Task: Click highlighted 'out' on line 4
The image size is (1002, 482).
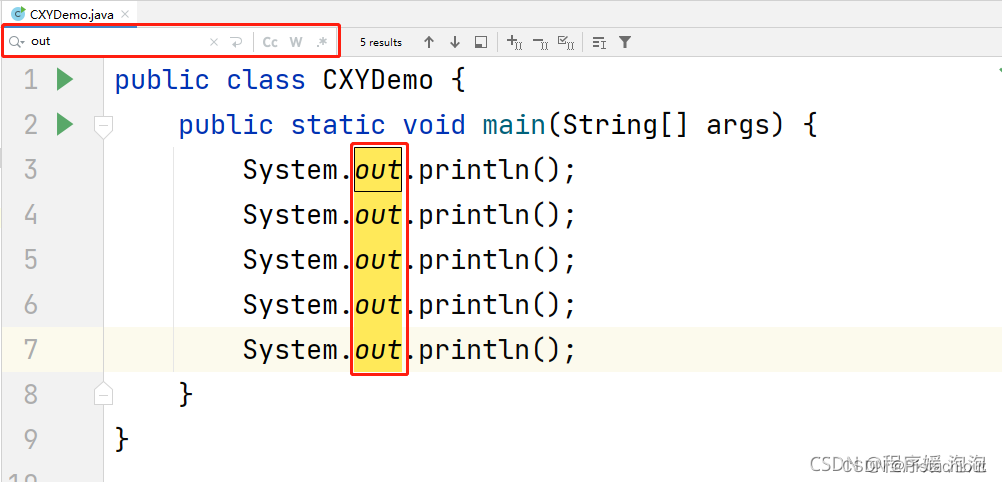Action: coord(378,215)
